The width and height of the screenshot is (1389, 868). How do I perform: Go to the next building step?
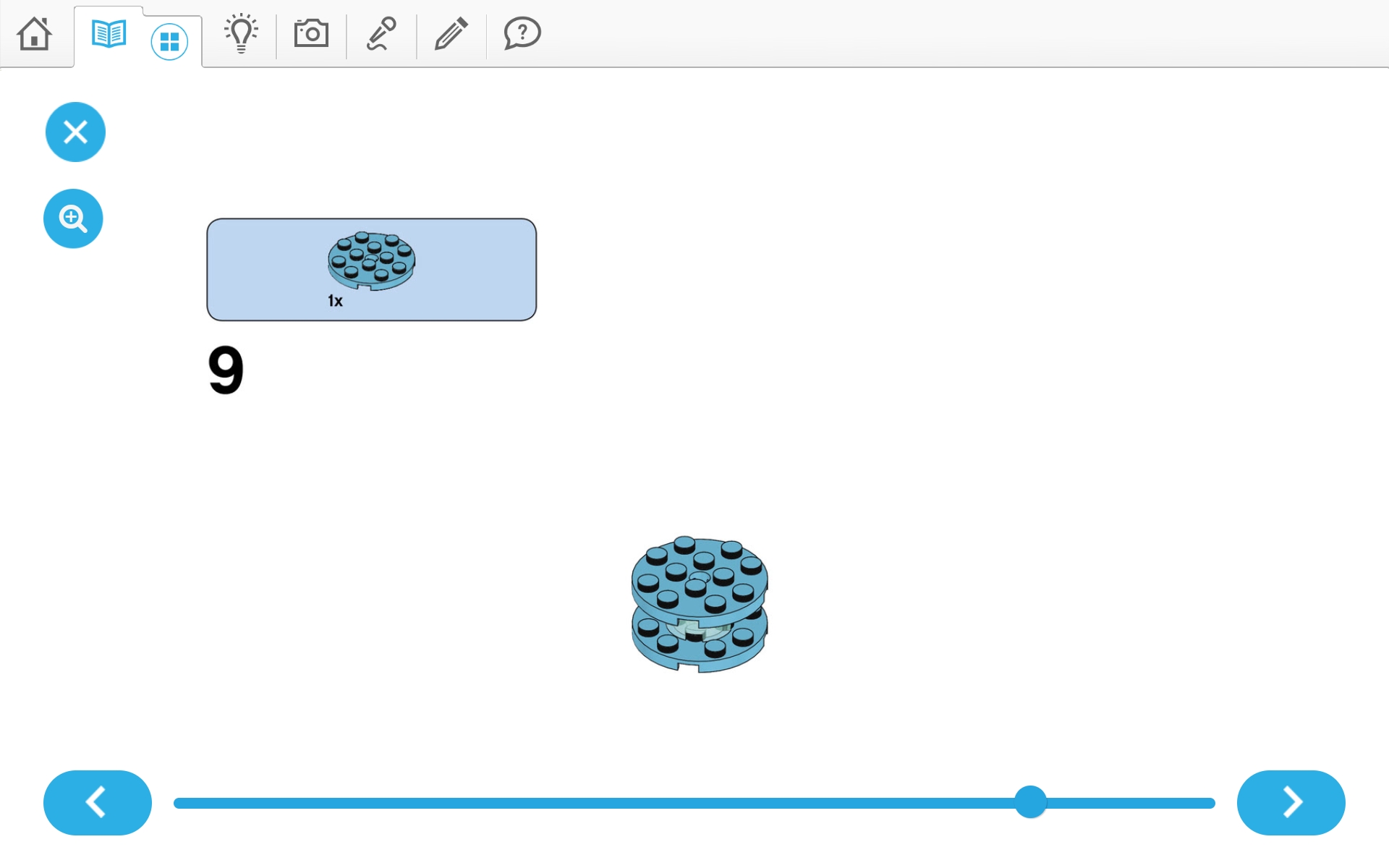click(x=1291, y=802)
